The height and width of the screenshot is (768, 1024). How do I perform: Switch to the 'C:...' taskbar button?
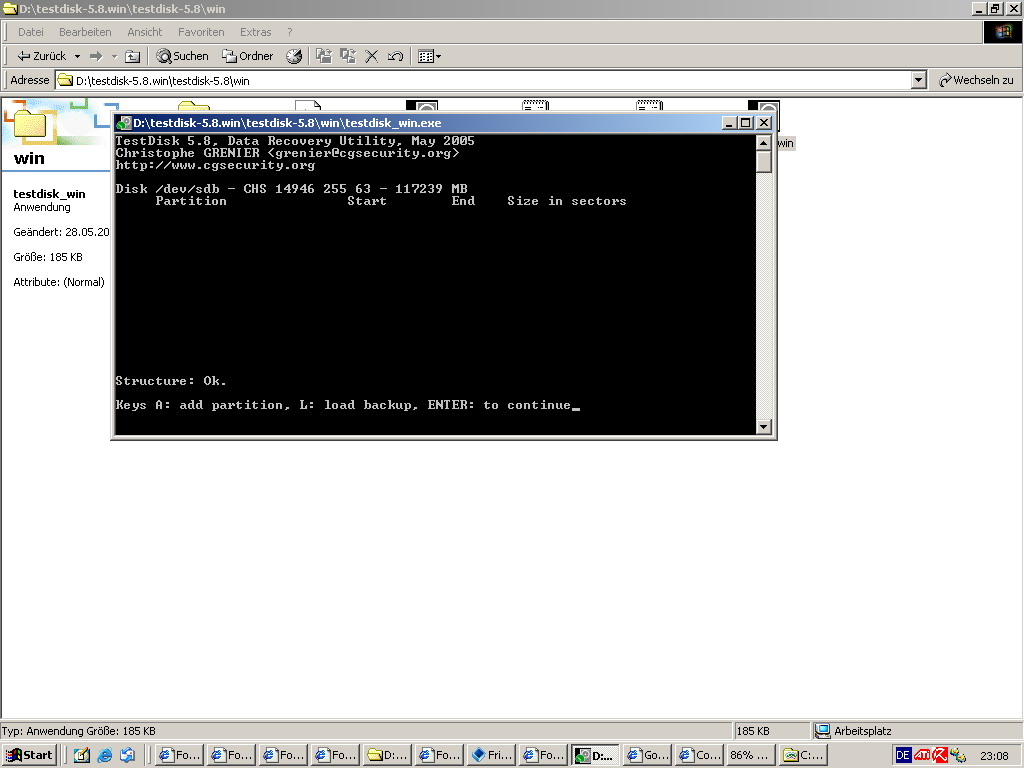click(804, 755)
